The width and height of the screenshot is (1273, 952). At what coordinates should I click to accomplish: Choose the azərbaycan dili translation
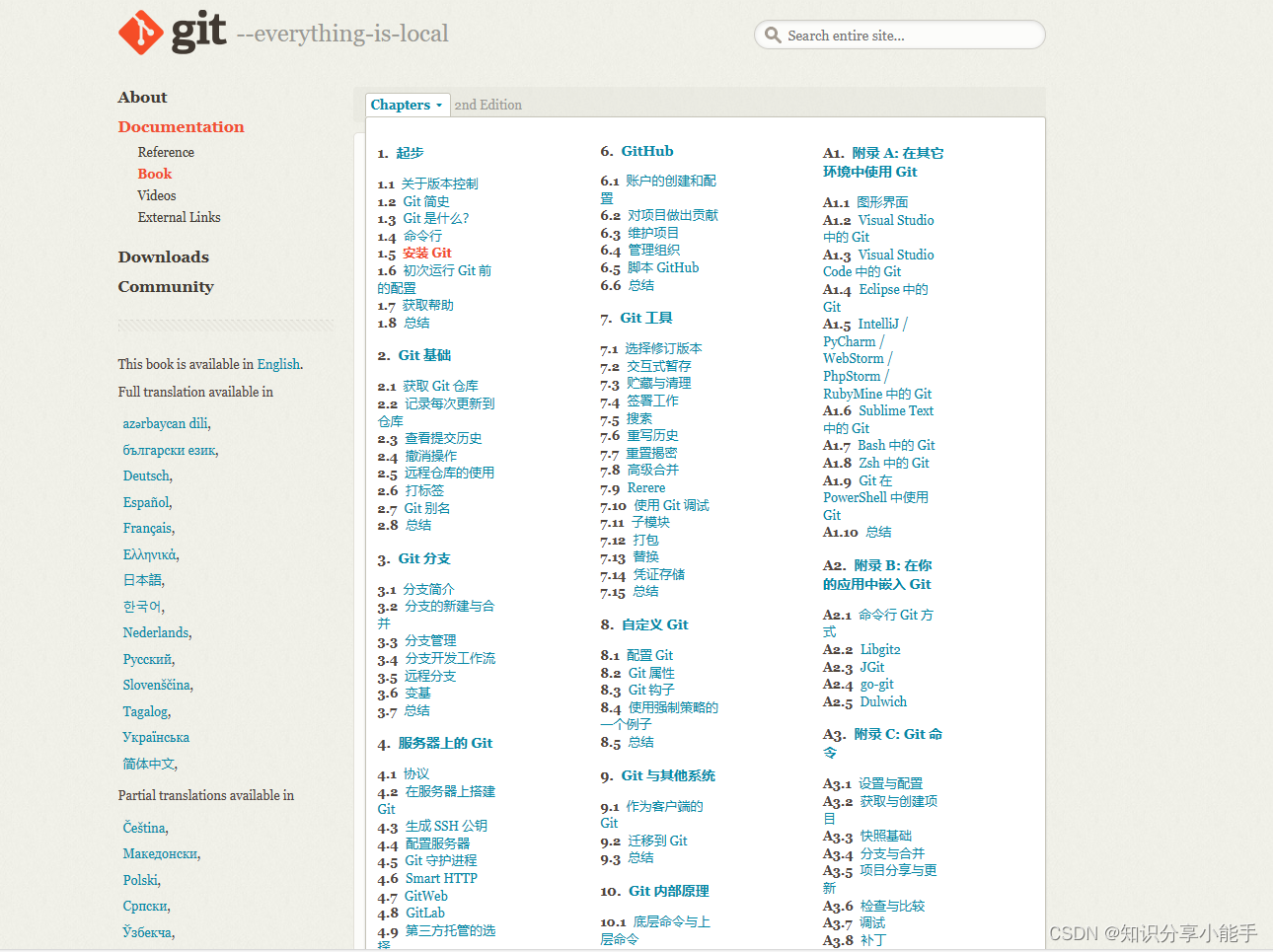(x=165, y=423)
